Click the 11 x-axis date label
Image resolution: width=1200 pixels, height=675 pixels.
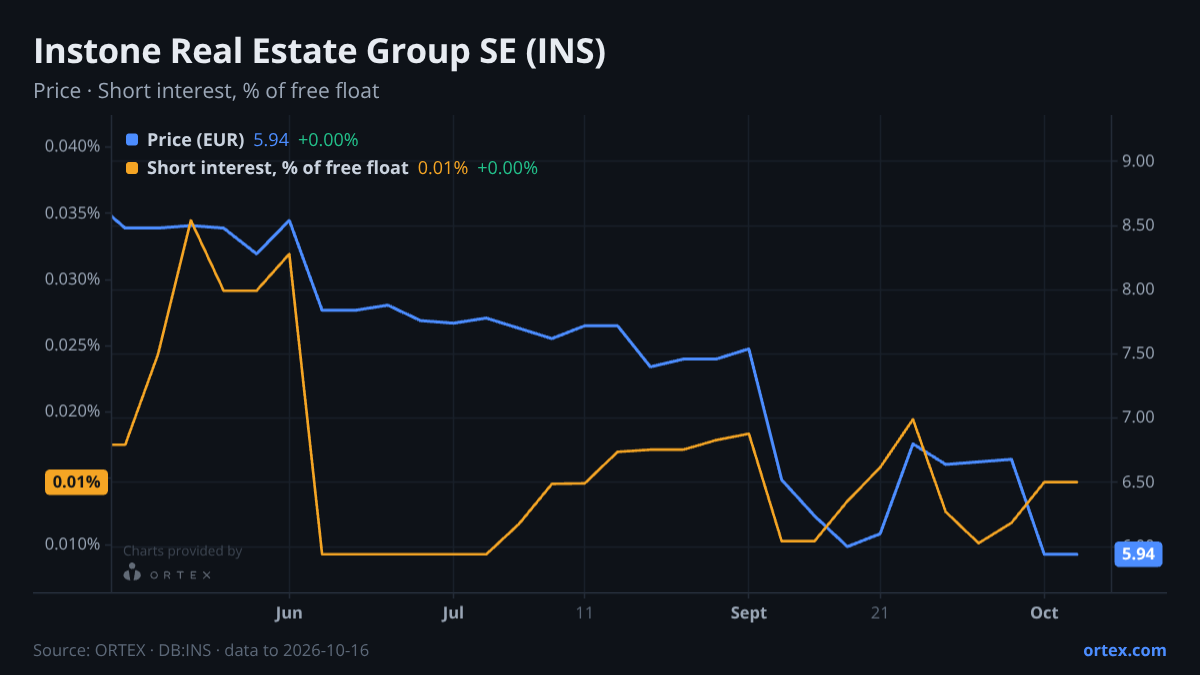tap(584, 613)
